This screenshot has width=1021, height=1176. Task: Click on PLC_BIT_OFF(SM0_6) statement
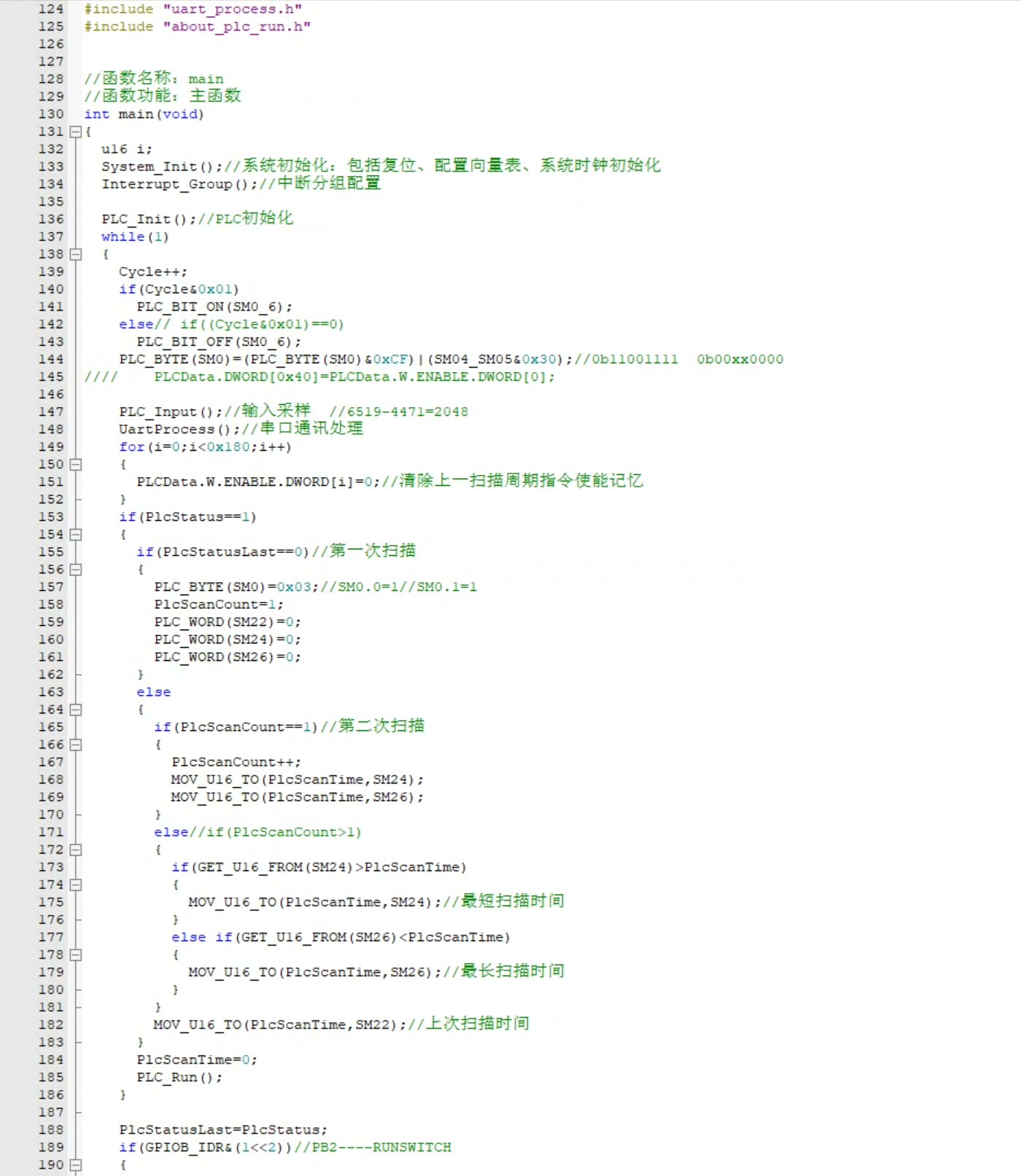[x=218, y=342]
